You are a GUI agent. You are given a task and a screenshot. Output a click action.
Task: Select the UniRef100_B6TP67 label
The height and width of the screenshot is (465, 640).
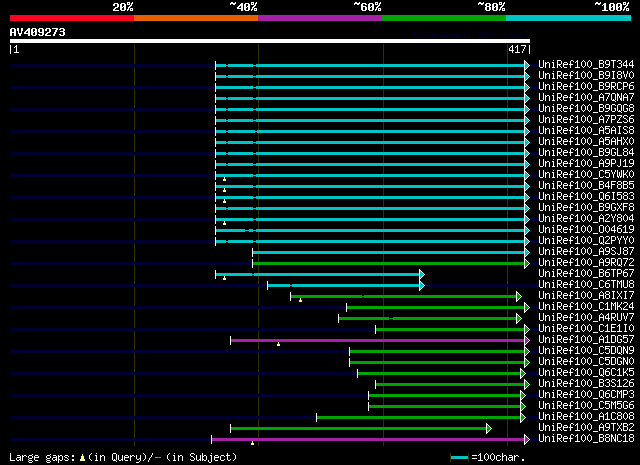586,274
